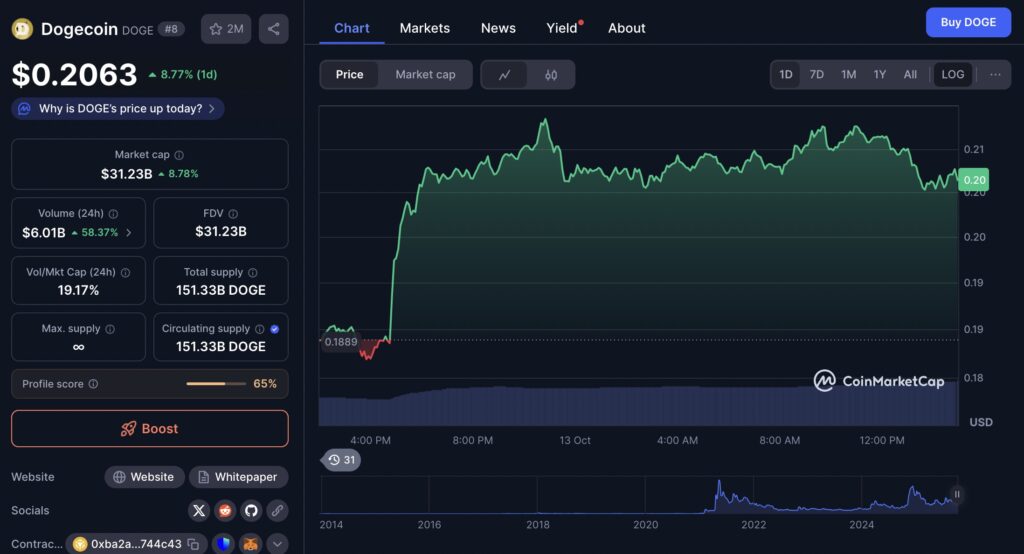Viewport: 1024px width, 554px height.
Task: Click Profile score info icon
Action: point(93,383)
